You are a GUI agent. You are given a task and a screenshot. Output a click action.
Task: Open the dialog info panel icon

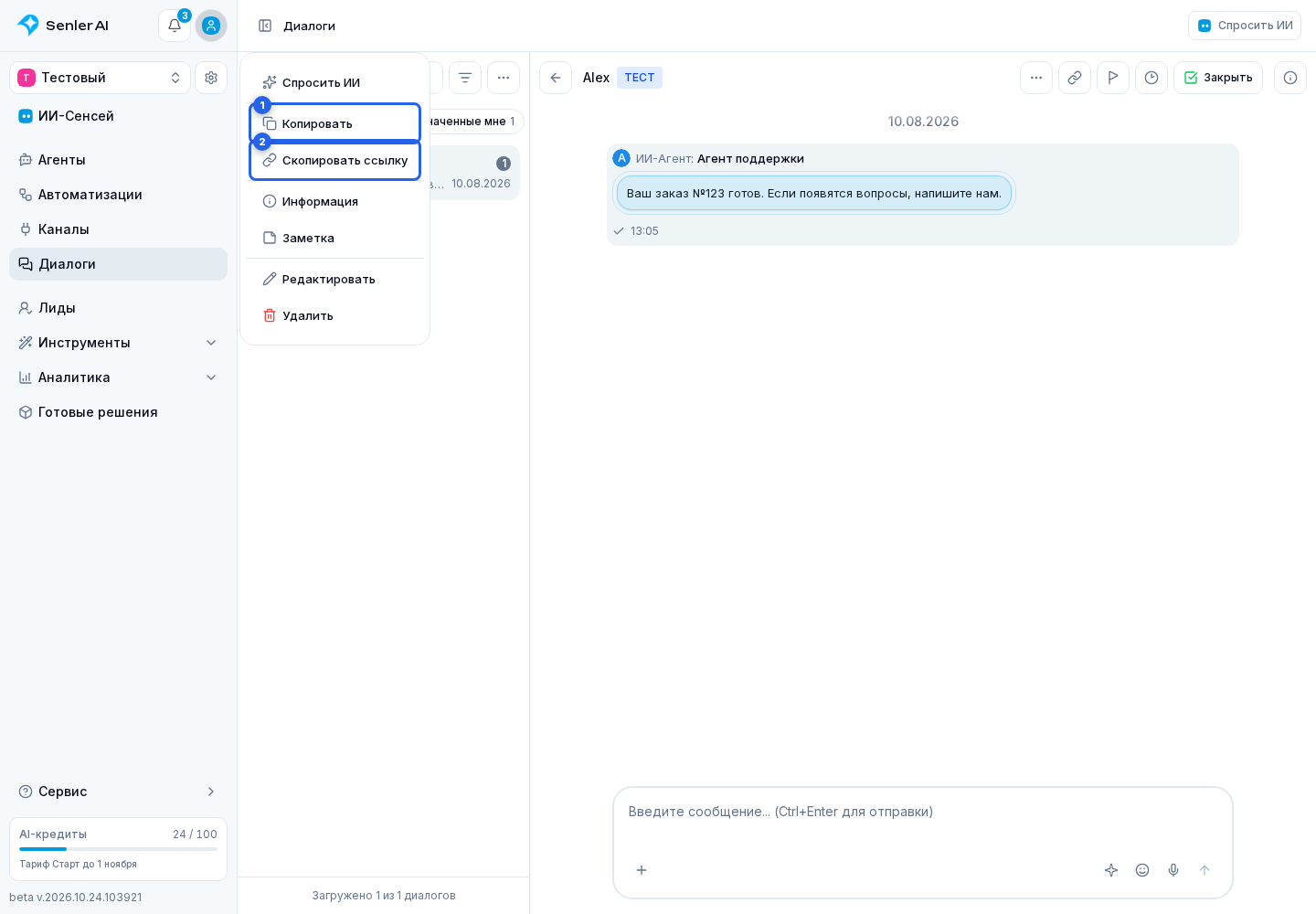coord(1290,78)
